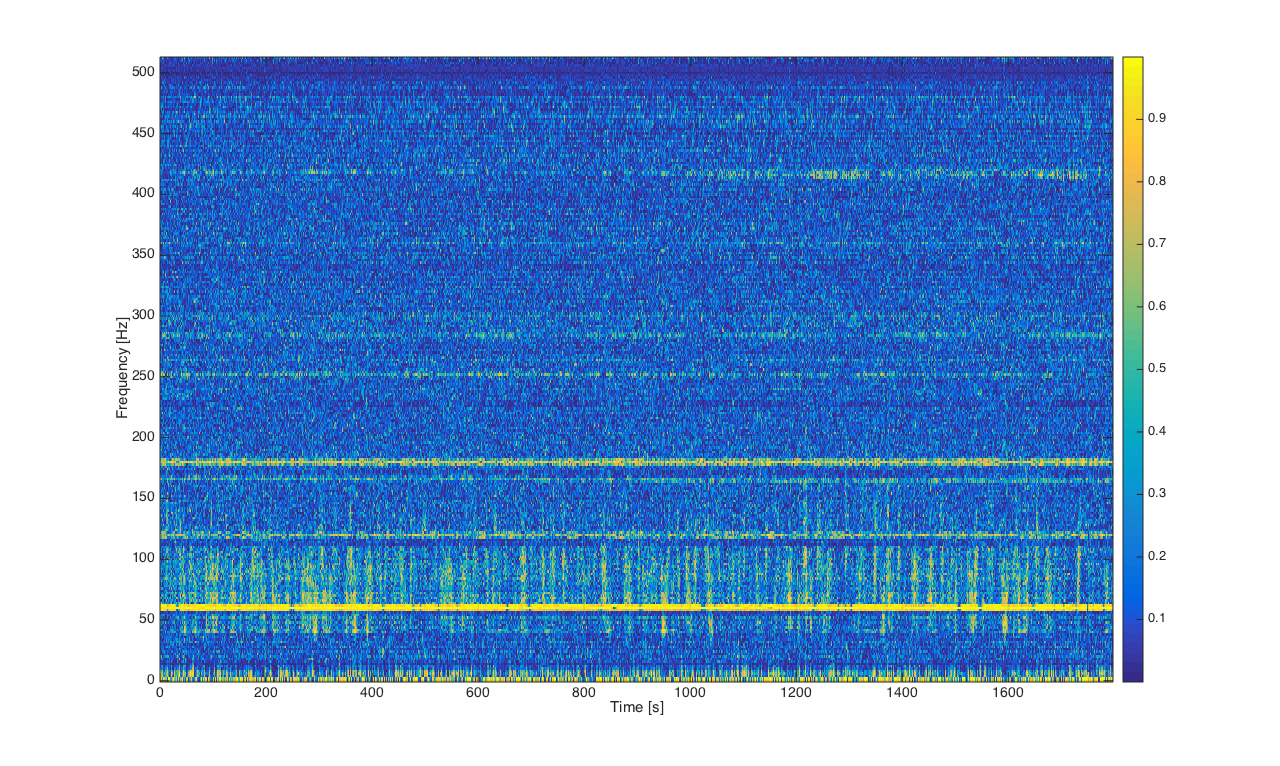1280x766 pixels.
Task: Click x-axis tick label 1600
Action: pyautogui.click(x=1007, y=693)
